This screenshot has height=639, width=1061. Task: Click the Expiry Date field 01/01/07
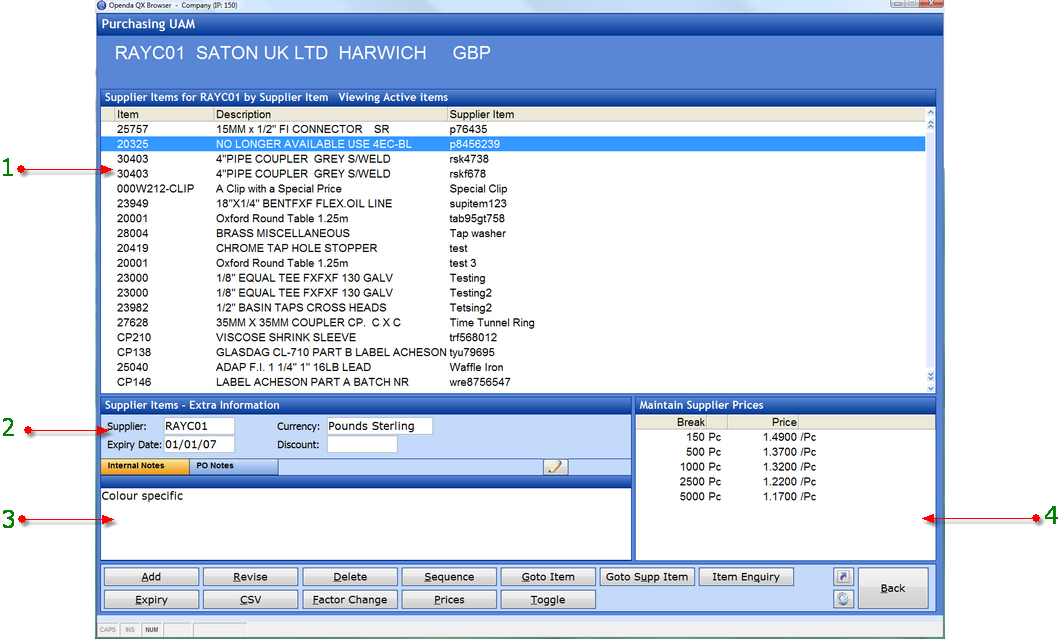199,445
